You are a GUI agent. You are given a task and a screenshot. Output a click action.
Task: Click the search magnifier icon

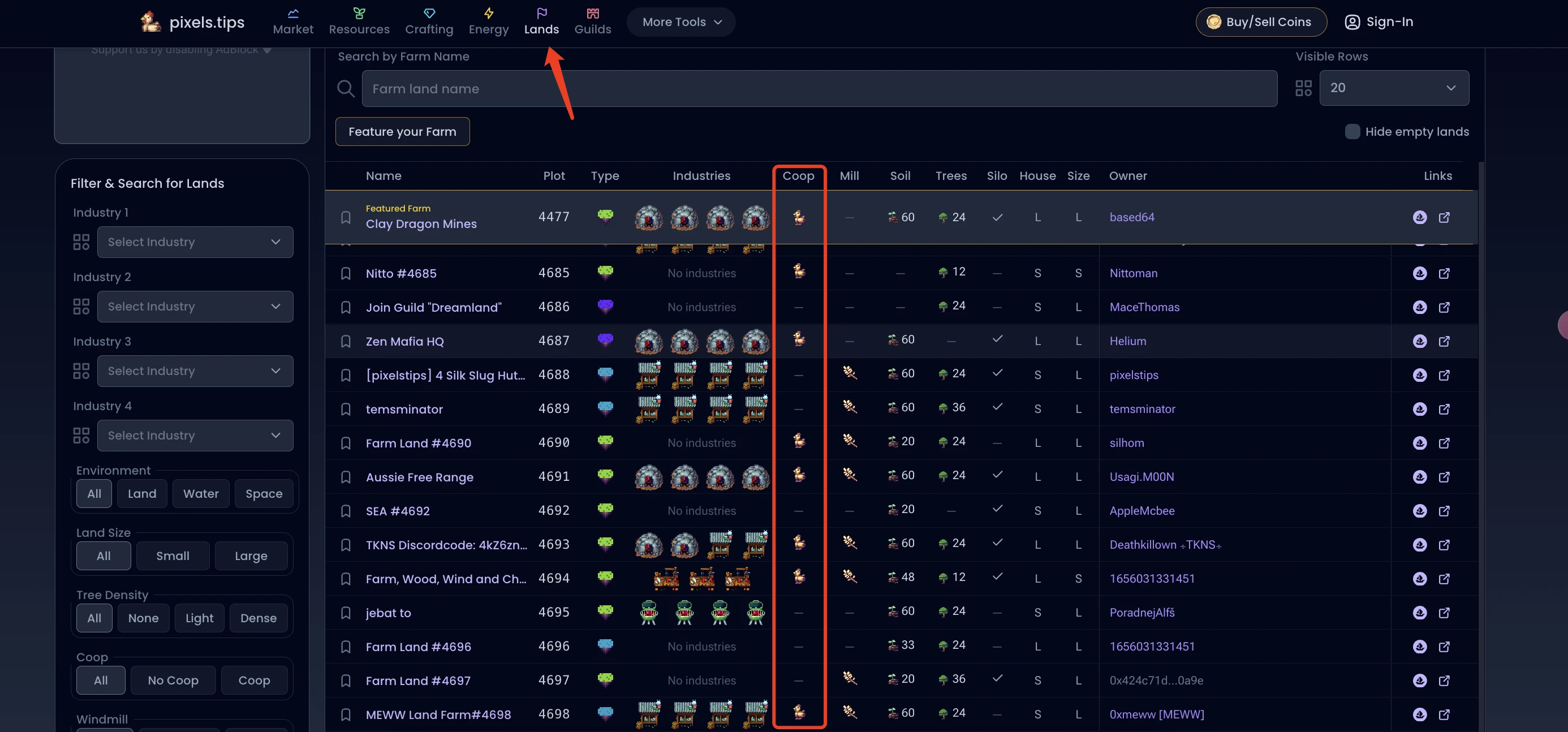346,89
